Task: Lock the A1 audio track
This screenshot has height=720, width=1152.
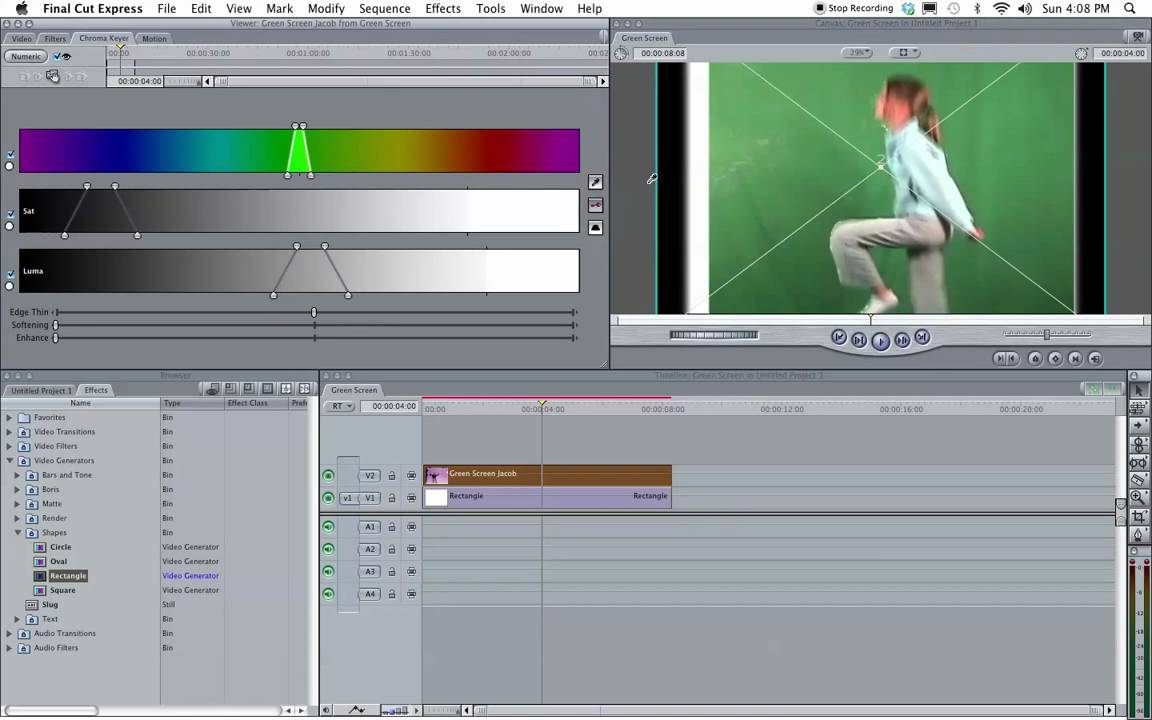Action: point(392,527)
